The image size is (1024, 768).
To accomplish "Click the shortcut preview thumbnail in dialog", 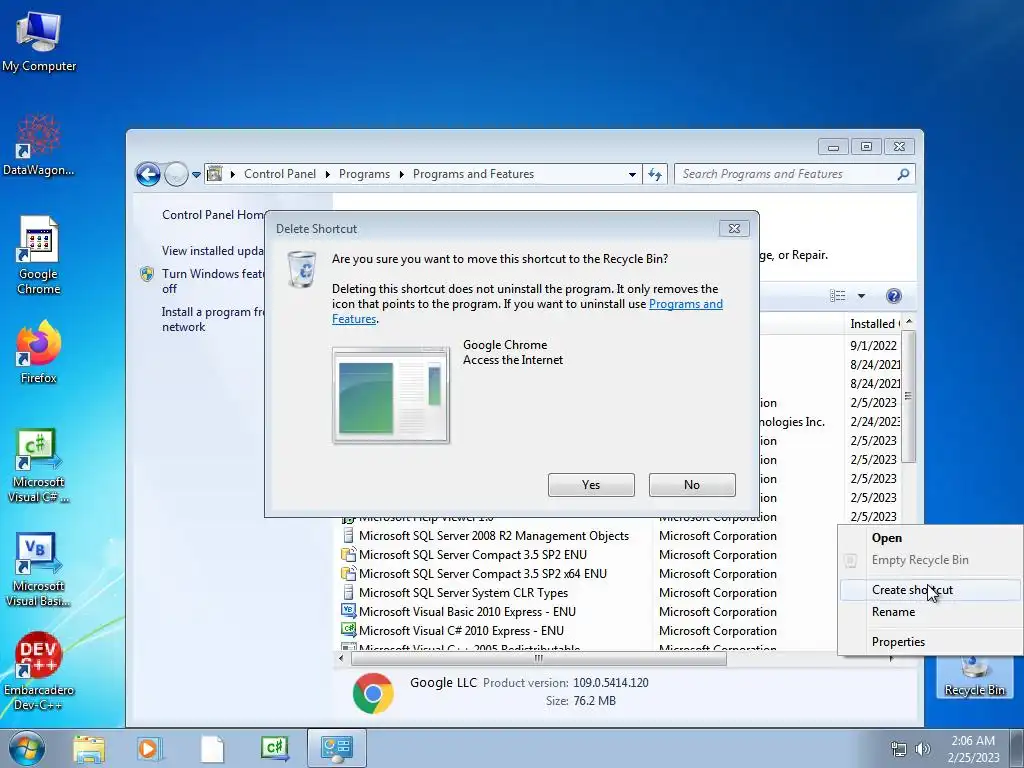I will 391,395.
